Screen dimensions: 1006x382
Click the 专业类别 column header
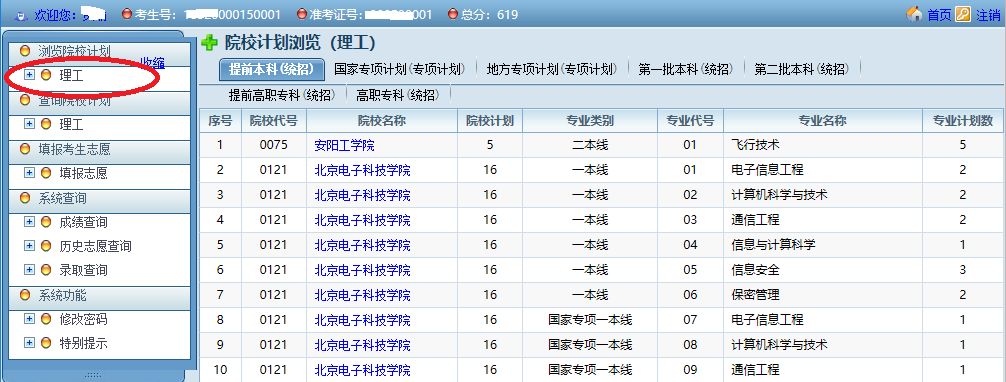590,121
